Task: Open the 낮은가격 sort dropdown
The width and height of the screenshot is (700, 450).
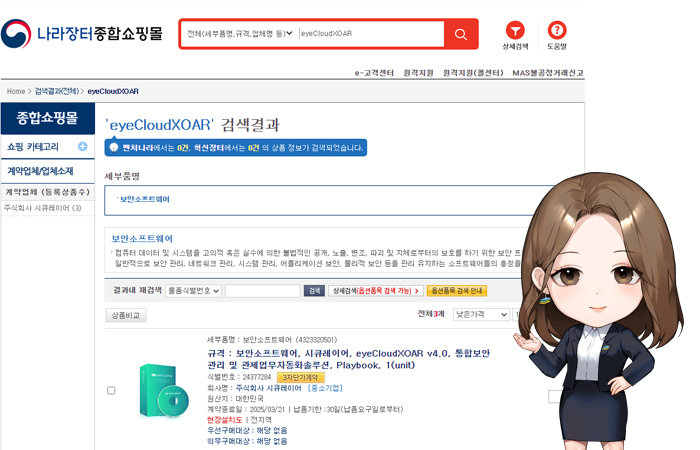Action: pyautogui.click(x=481, y=315)
